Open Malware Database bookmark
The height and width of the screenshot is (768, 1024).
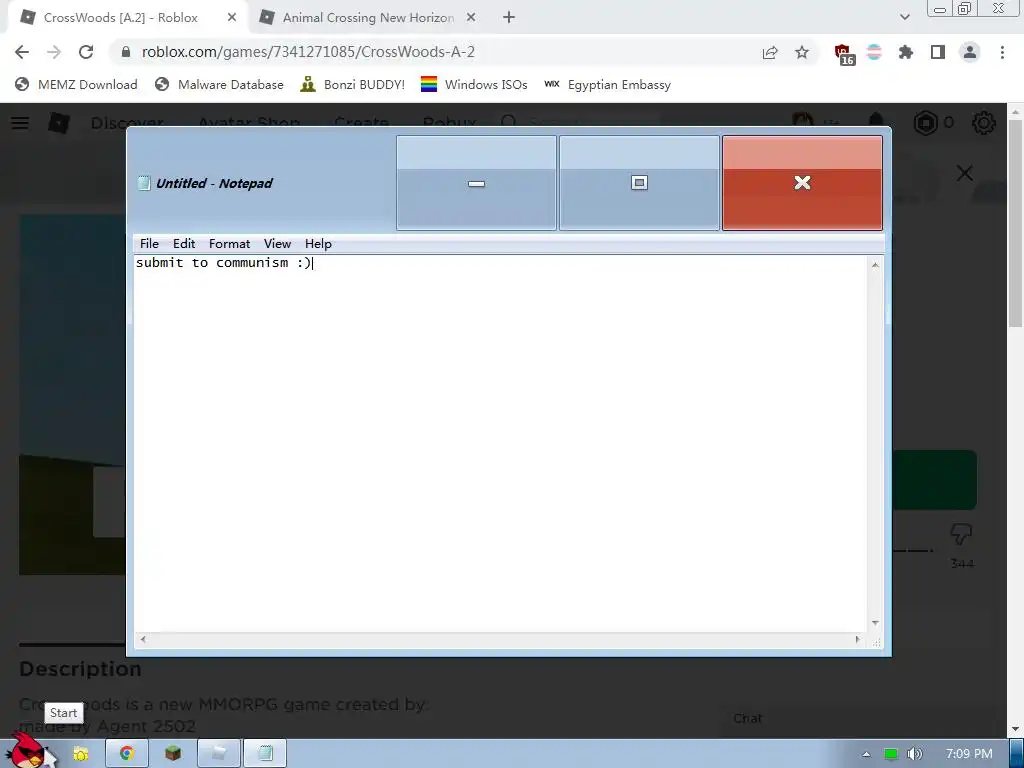(219, 84)
